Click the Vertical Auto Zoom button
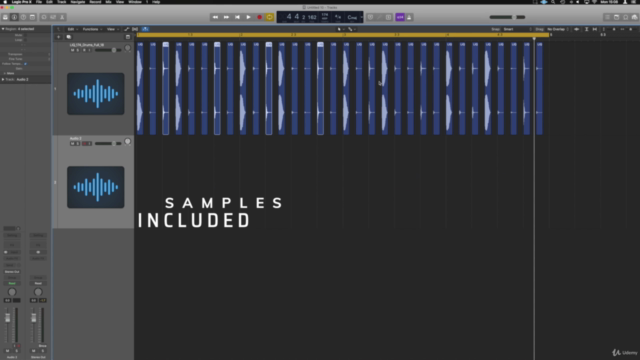Viewport: 640px width, 360px height. coord(587,29)
